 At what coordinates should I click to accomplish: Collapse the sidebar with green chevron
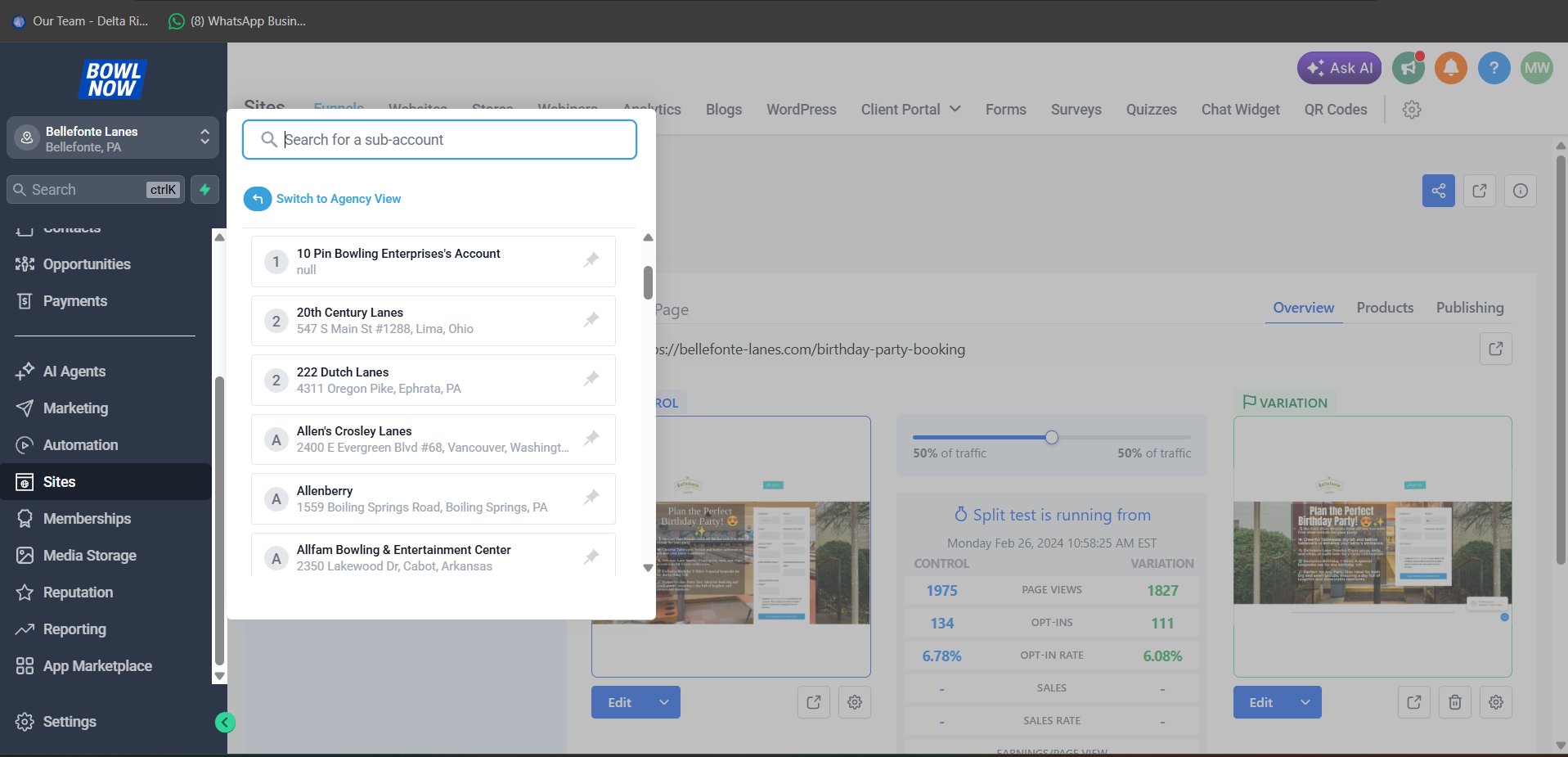pyautogui.click(x=225, y=723)
